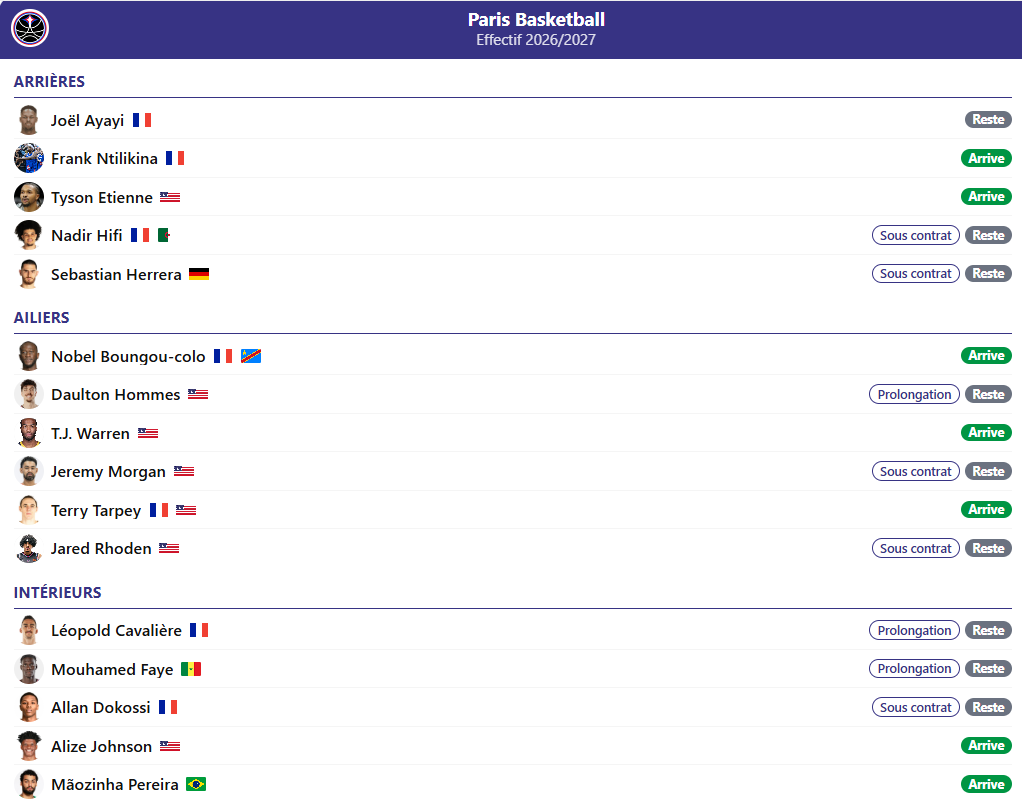The width and height of the screenshot is (1022, 807).
Task: Click the Arrive badge for Frank Ntilikina
Action: [986, 158]
